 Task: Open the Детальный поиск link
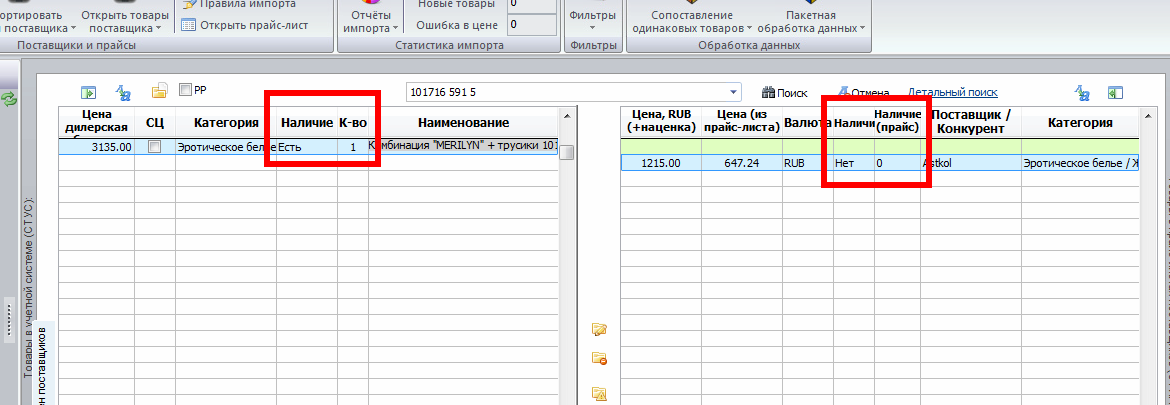(952, 92)
